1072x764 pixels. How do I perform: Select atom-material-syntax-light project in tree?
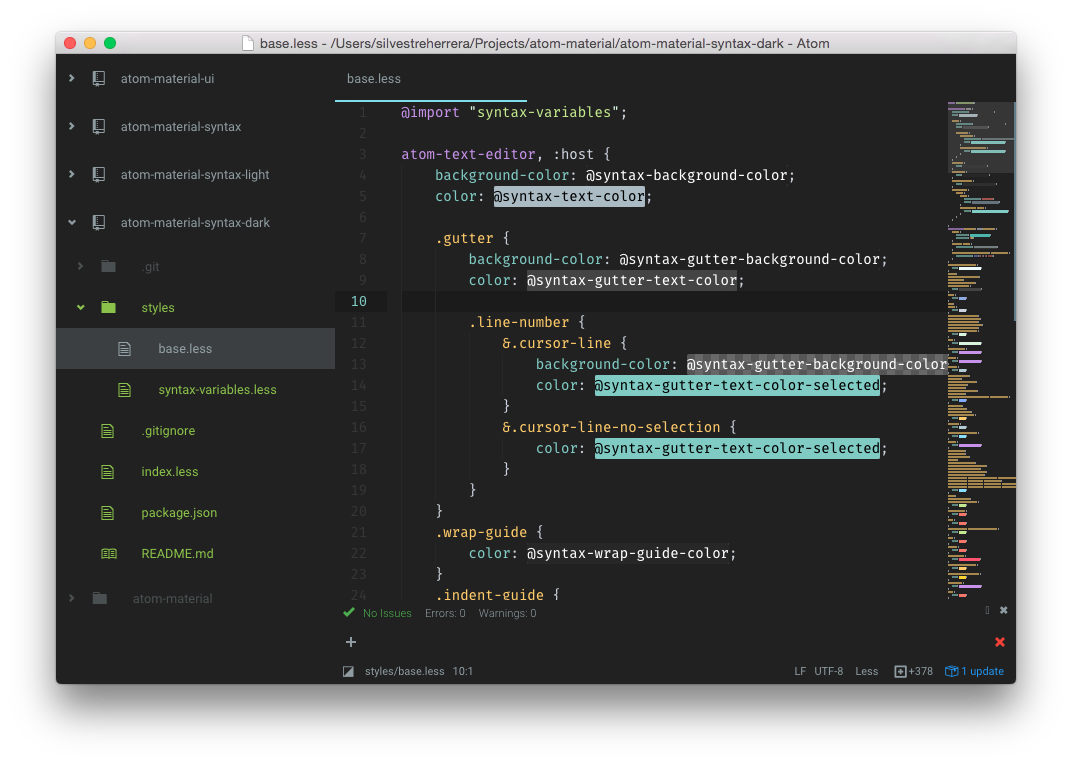pos(195,174)
